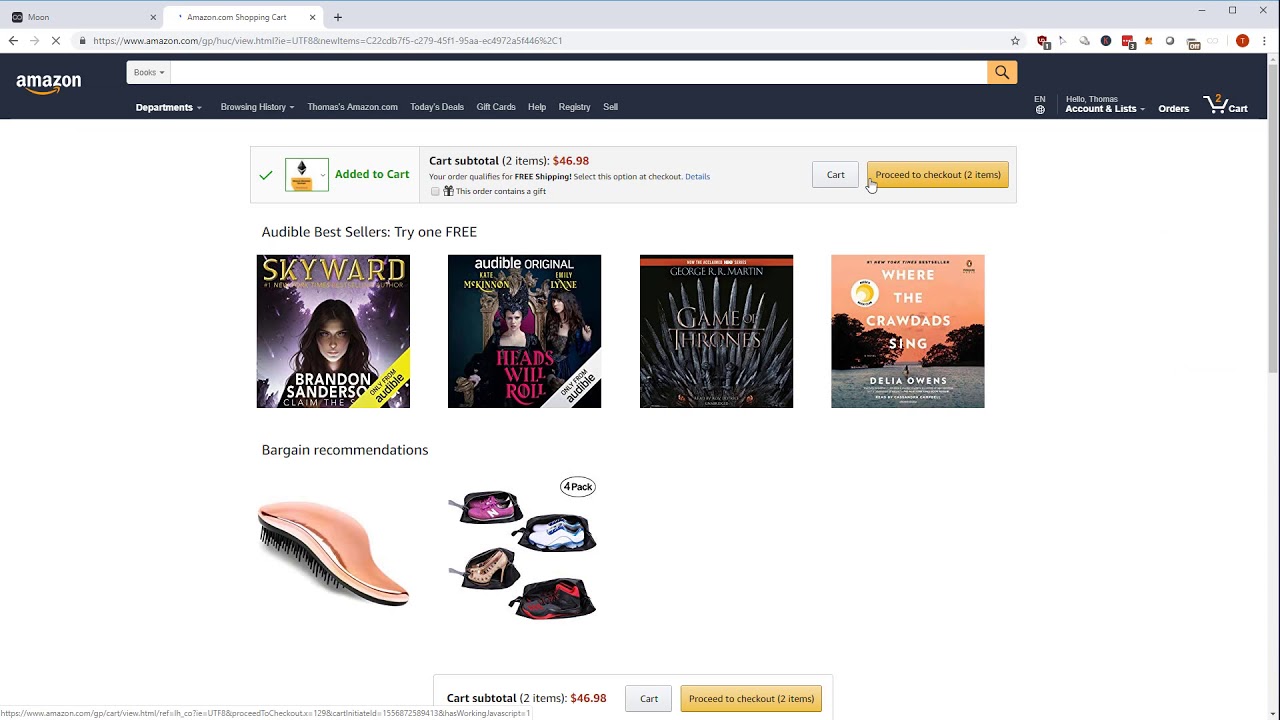Click the 'Bargain recommendations' heading
The width and height of the screenshot is (1280, 720).
(345, 450)
